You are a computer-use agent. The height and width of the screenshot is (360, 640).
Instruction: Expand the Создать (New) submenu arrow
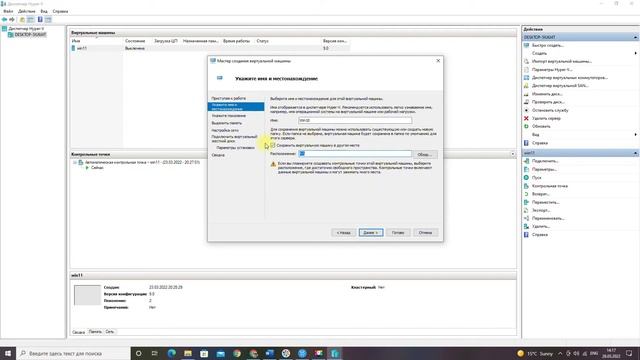tap(635, 53)
